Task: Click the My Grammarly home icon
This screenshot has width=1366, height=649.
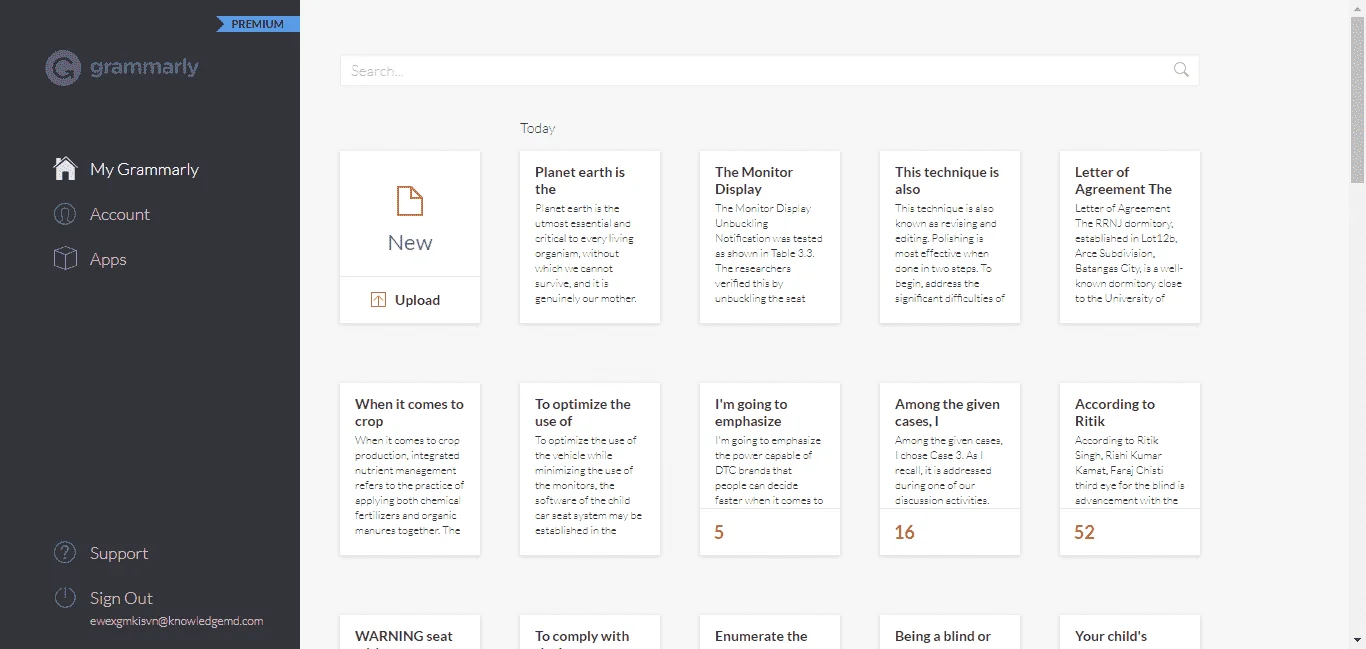Action: point(65,168)
